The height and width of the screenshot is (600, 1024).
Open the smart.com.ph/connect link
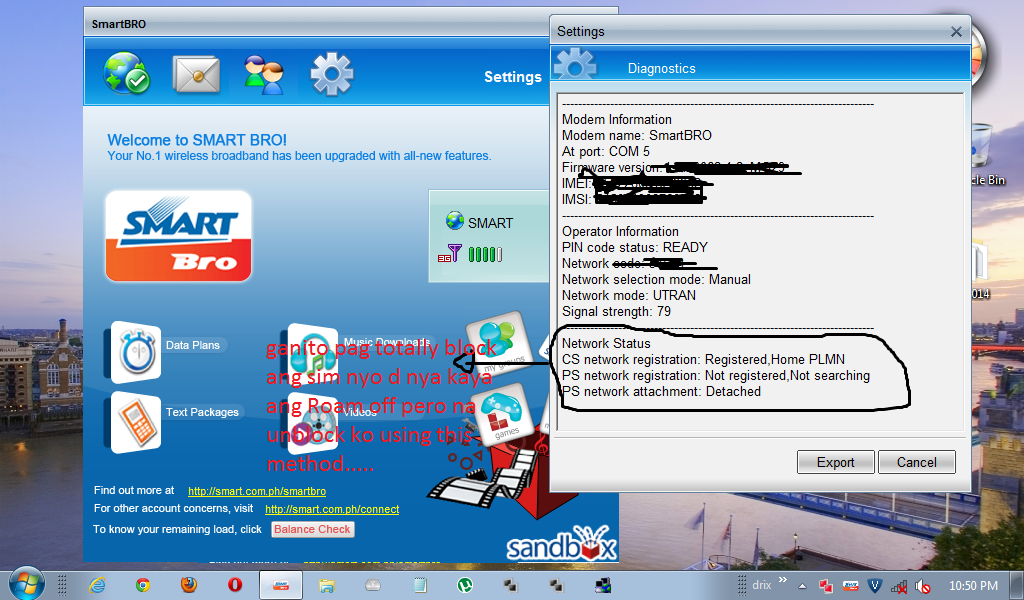pyautogui.click(x=331, y=509)
